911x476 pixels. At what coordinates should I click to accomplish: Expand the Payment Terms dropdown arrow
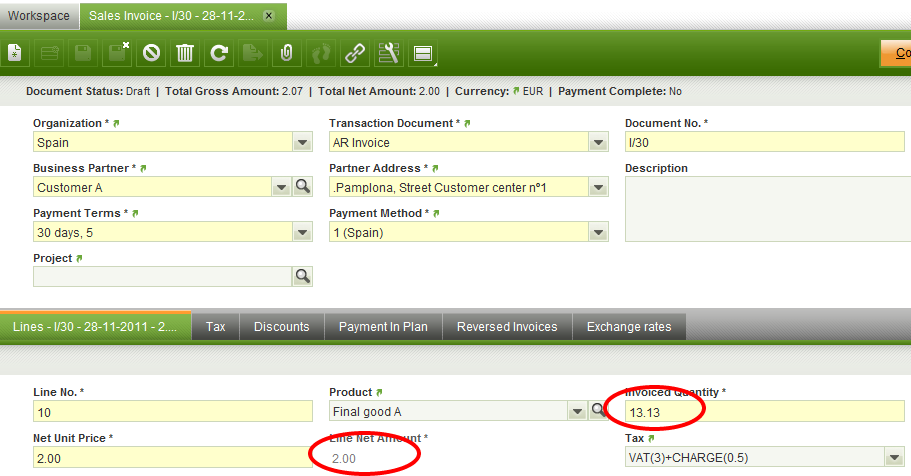303,232
